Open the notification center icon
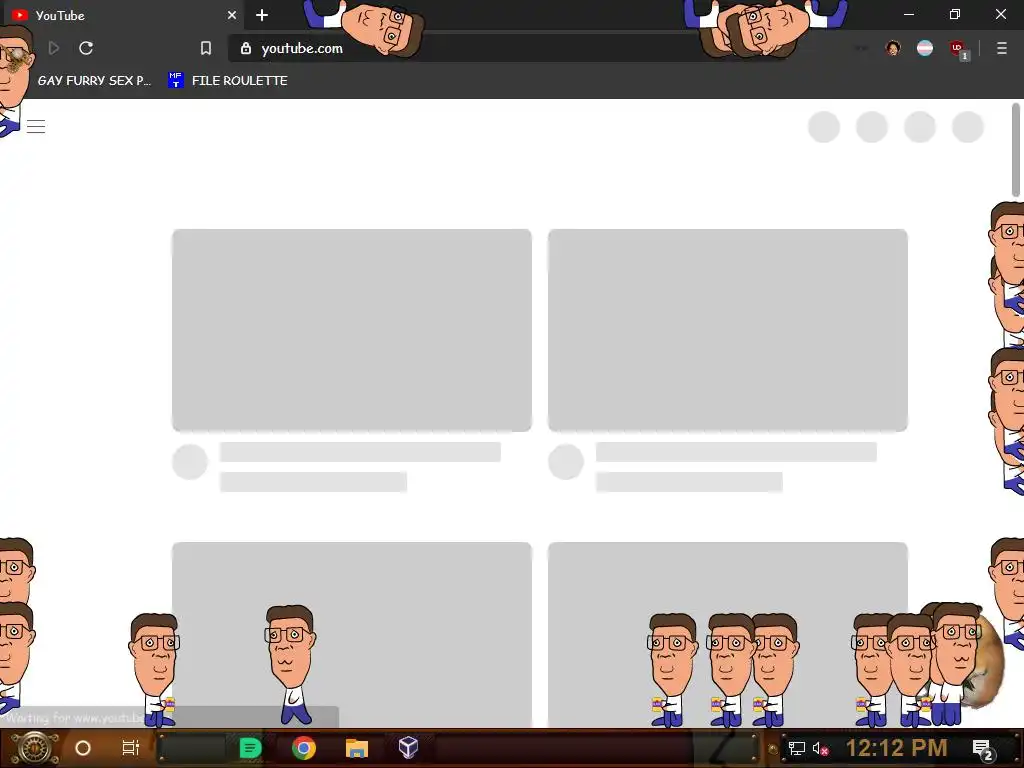The height and width of the screenshot is (768, 1024). pyautogui.click(x=984, y=750)
